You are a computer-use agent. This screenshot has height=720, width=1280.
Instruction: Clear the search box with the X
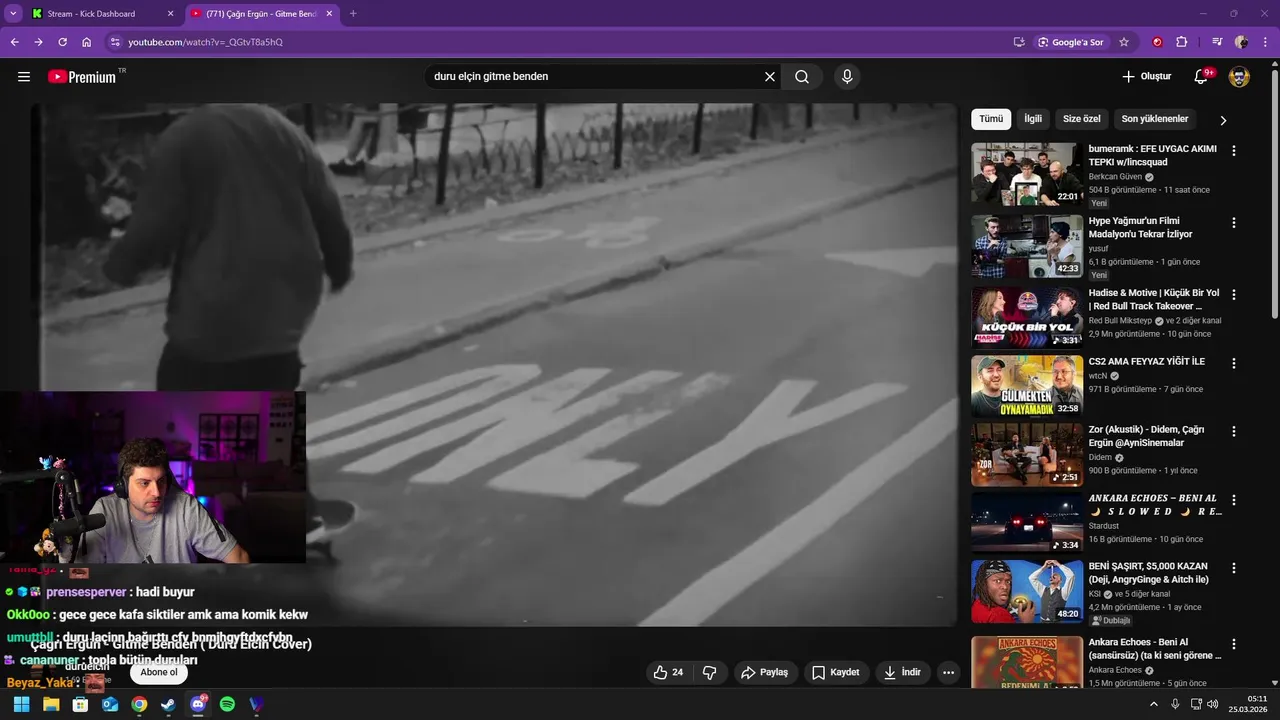[x=770, y=77]
